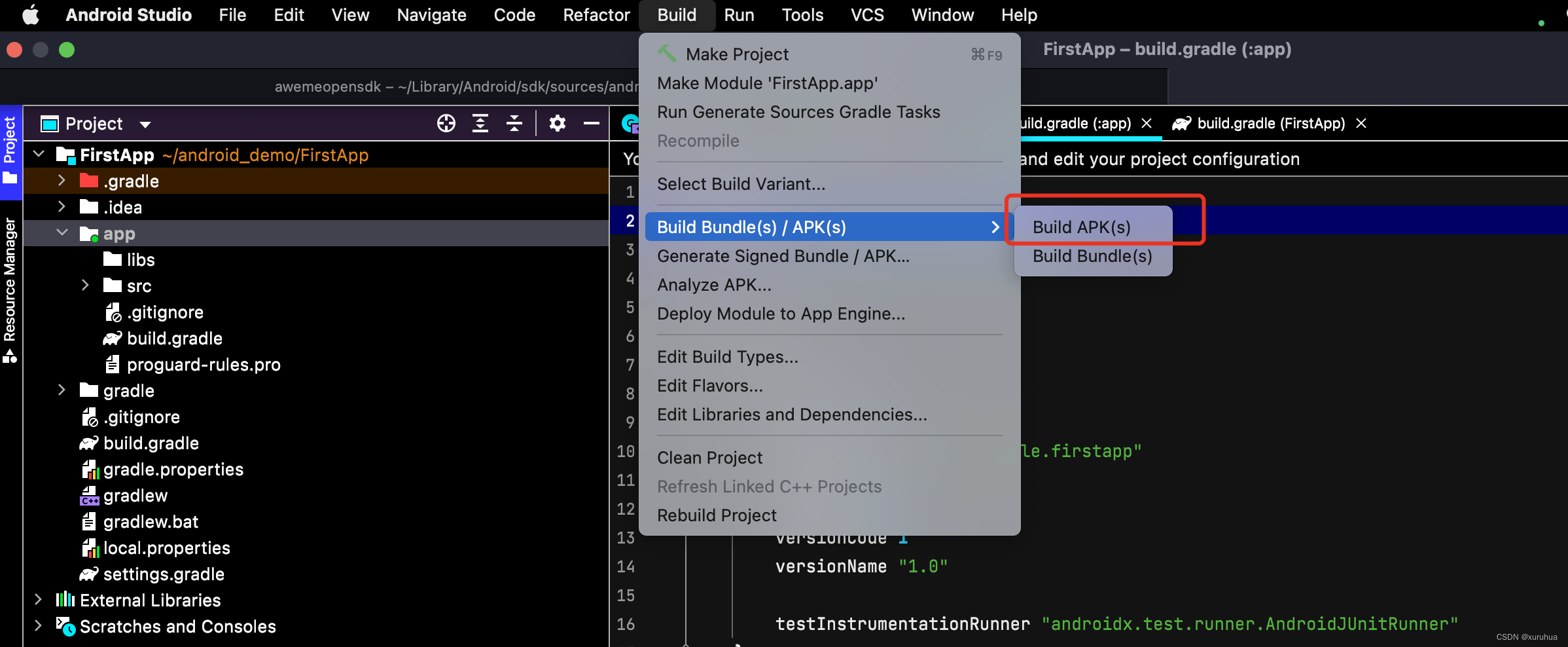
Task: Click the Make Project hammer icon
Action: 667,54
